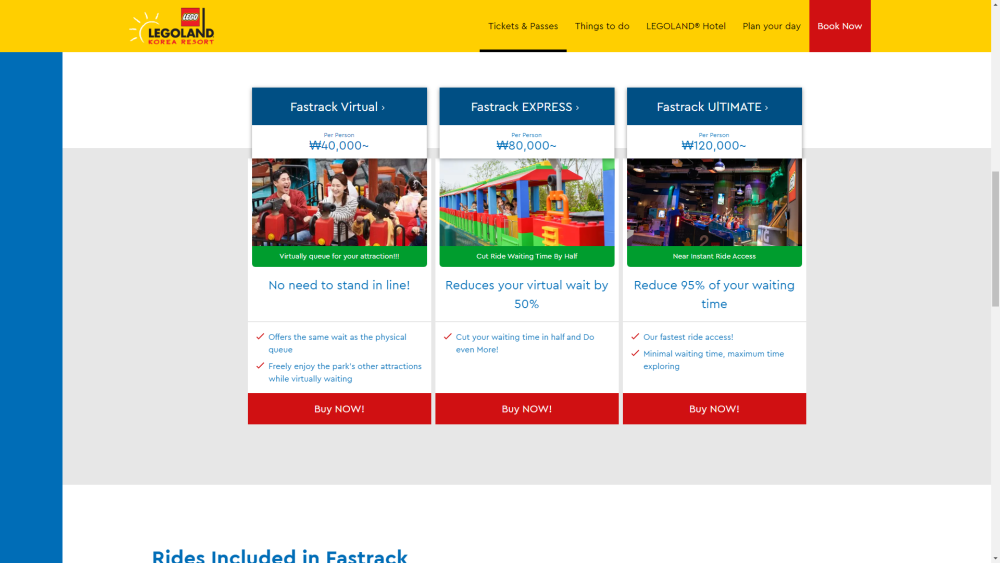Image resolution: width=1000 pixels, height=563 pixels.
Task: Click the 'No need to stand in line!' heading
Action: point(339,285)
